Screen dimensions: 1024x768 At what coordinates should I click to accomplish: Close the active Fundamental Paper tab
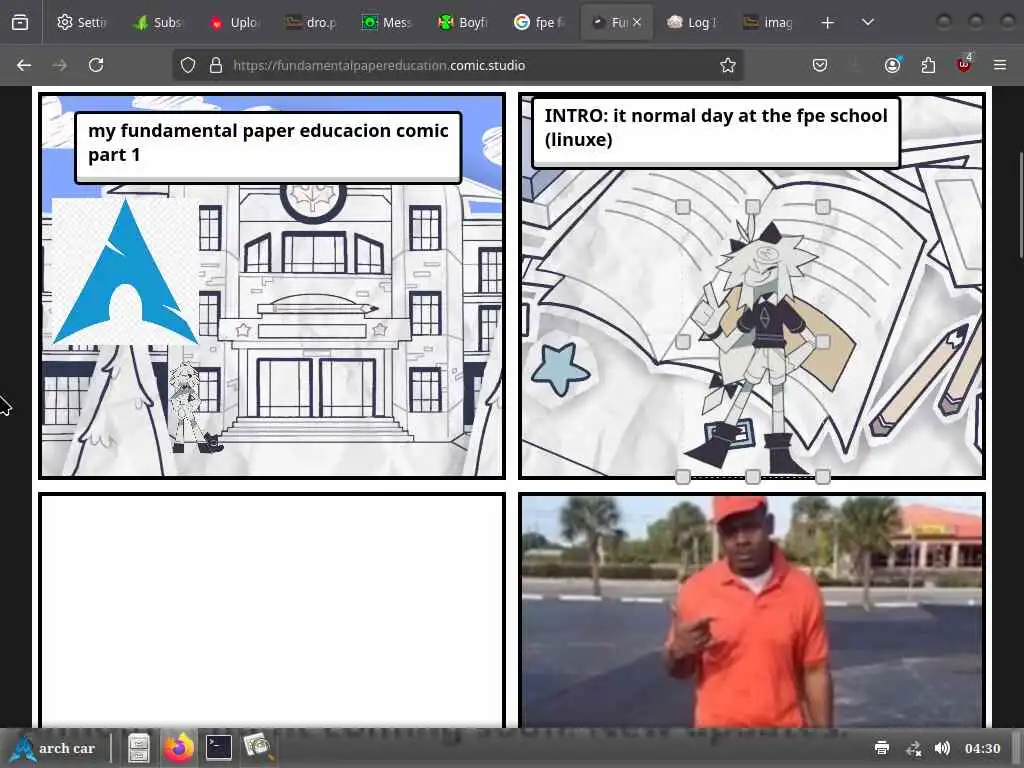[x=637, y=22]
